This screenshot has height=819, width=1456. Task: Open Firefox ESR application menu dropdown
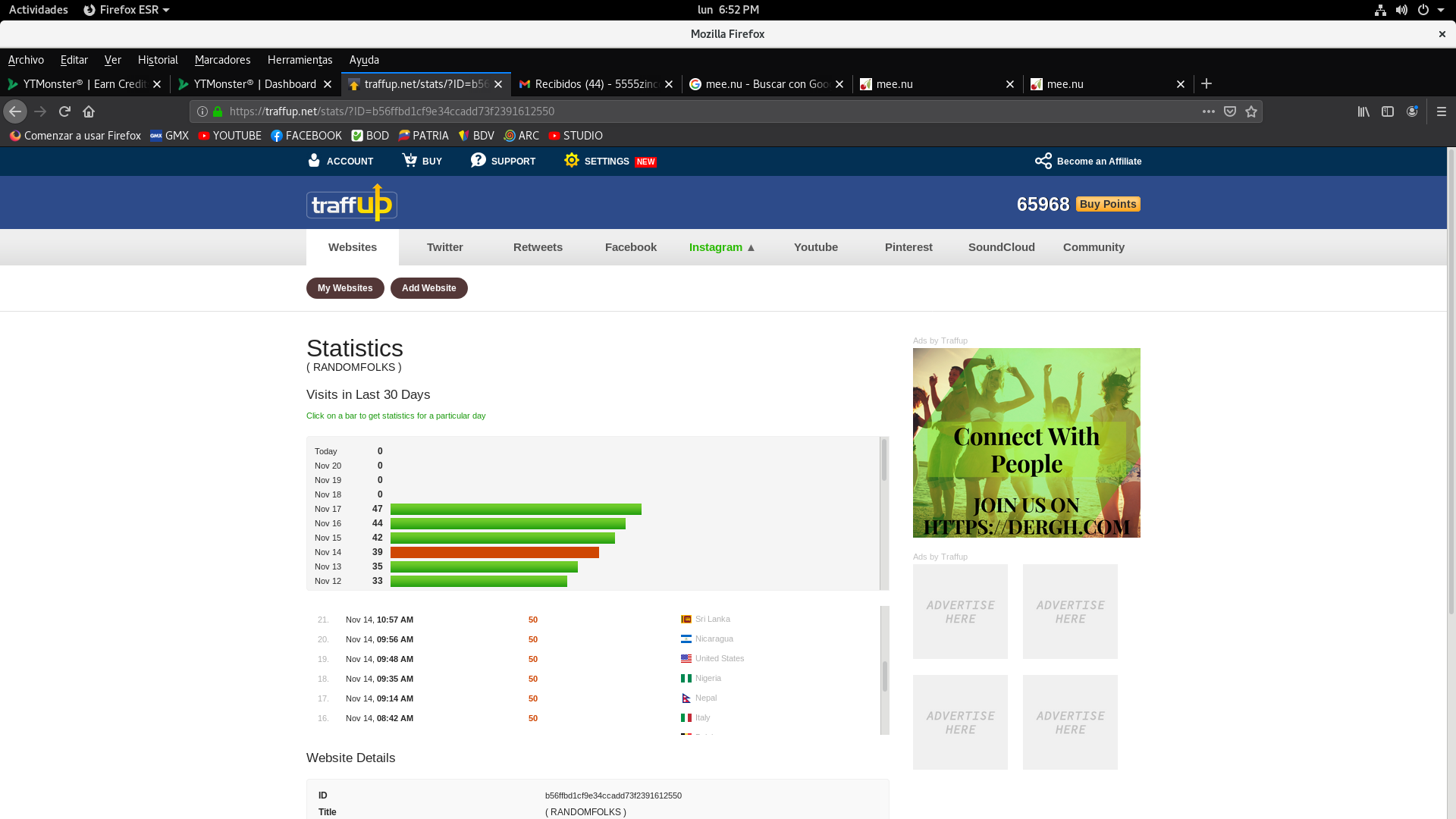point(127,10)
